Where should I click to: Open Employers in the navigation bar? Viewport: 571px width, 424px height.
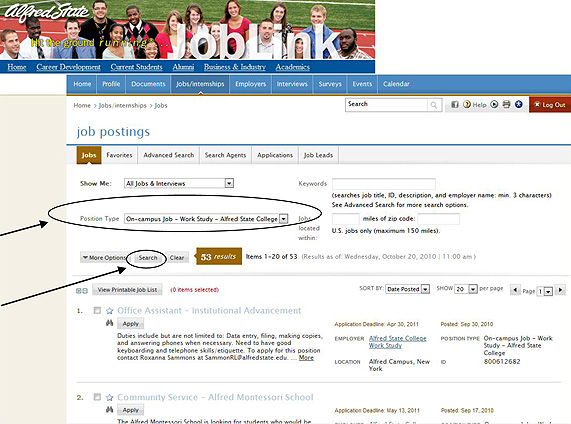point(251,84)
